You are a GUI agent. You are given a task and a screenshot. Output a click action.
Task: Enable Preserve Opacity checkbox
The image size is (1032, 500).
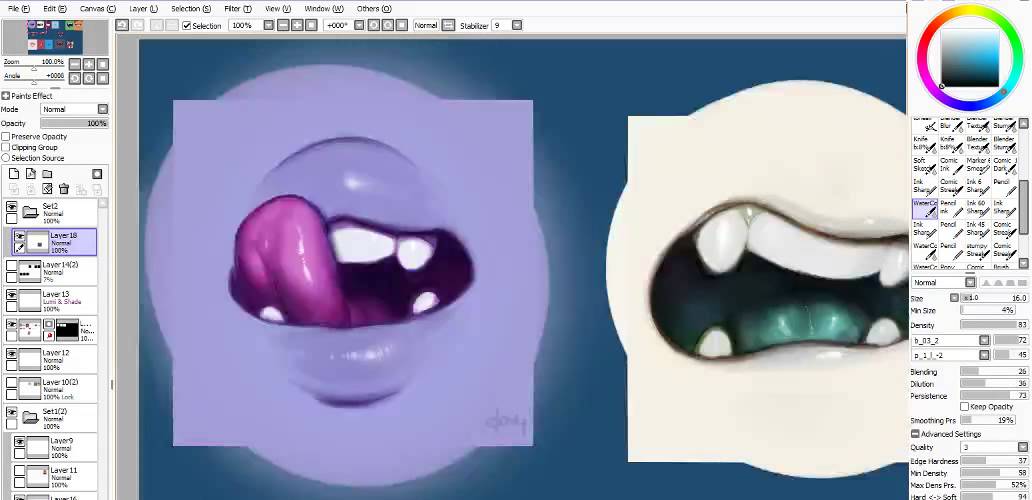pyautogui.click(x=6, y=137)
